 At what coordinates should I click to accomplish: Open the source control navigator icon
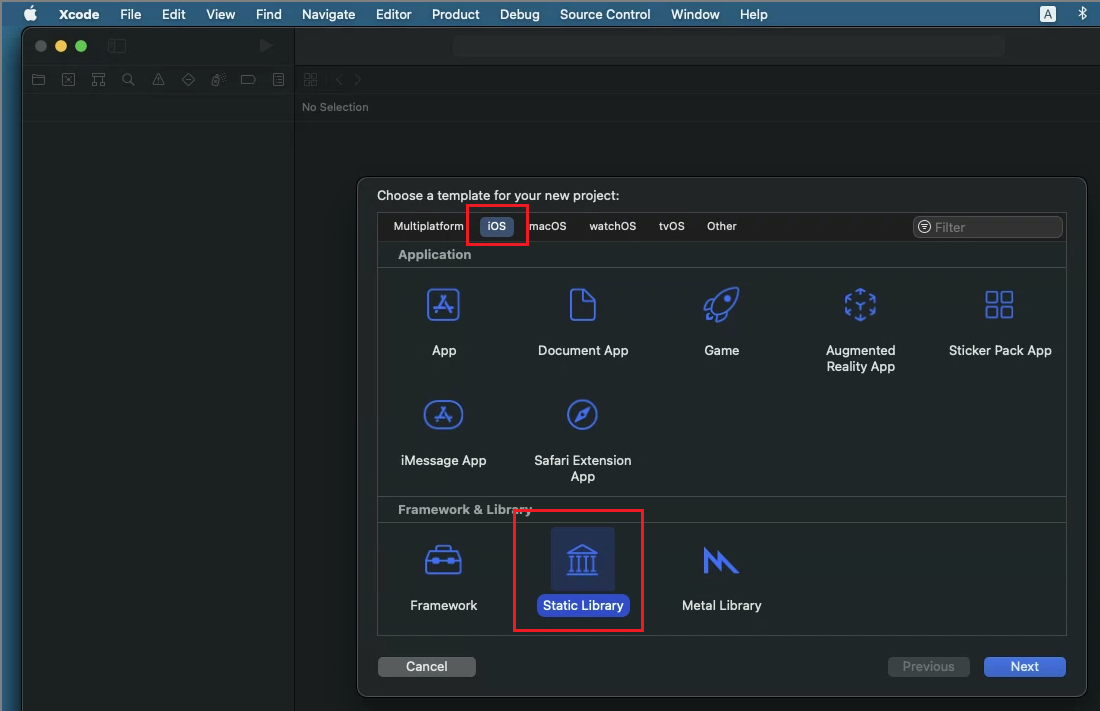tap(69, 79)
